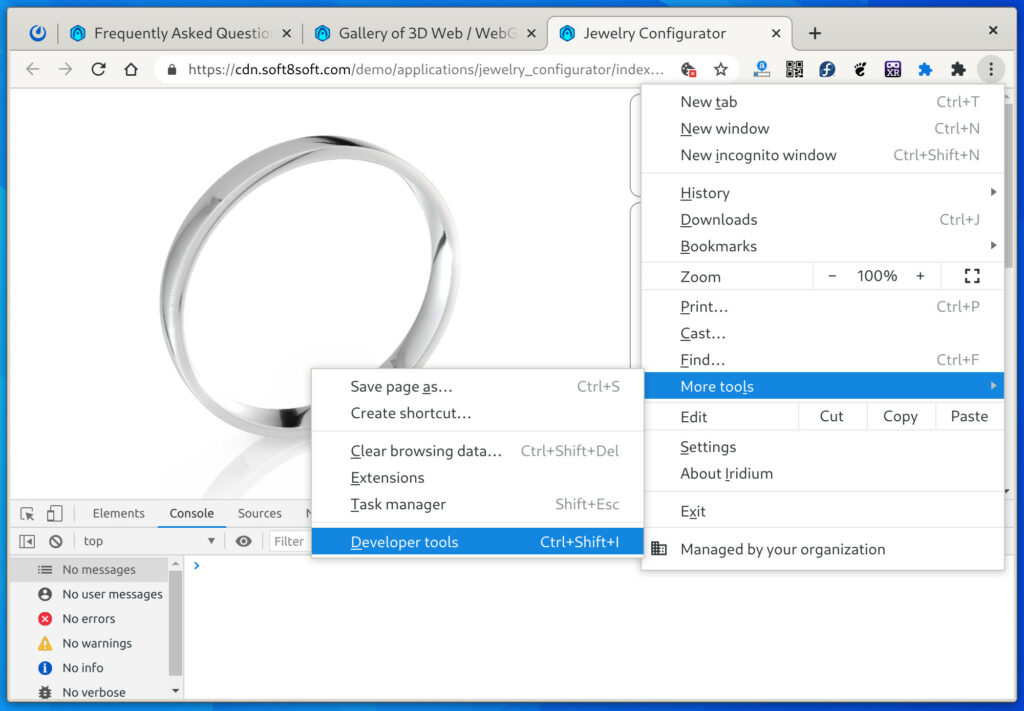The height and width of the screenshot is (711, 1024).
Task: Open the QR code extension icon
Action: click(794, 69)
